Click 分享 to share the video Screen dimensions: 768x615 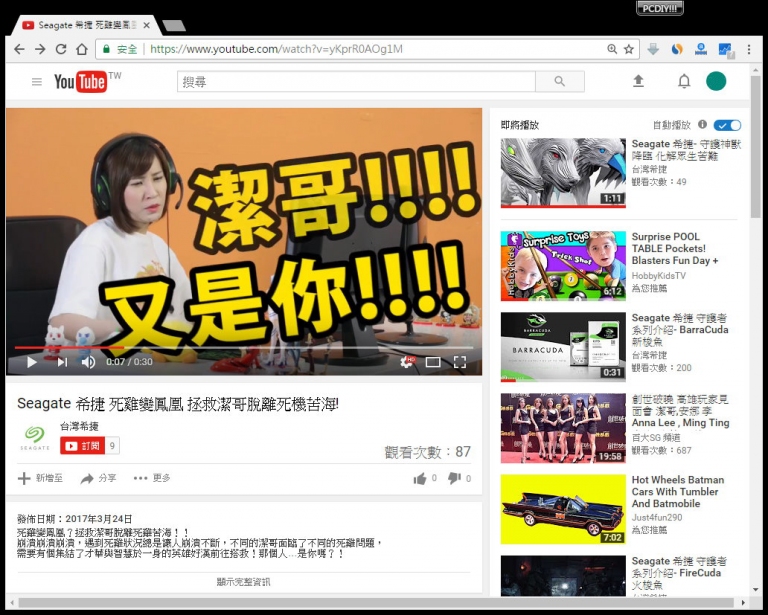coord(98,478)
